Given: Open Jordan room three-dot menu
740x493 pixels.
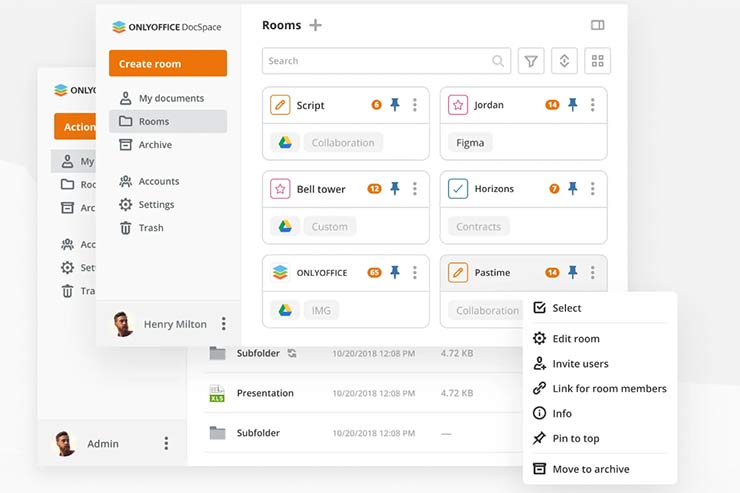Looking at the screenshot, I should tap(593, 105).
